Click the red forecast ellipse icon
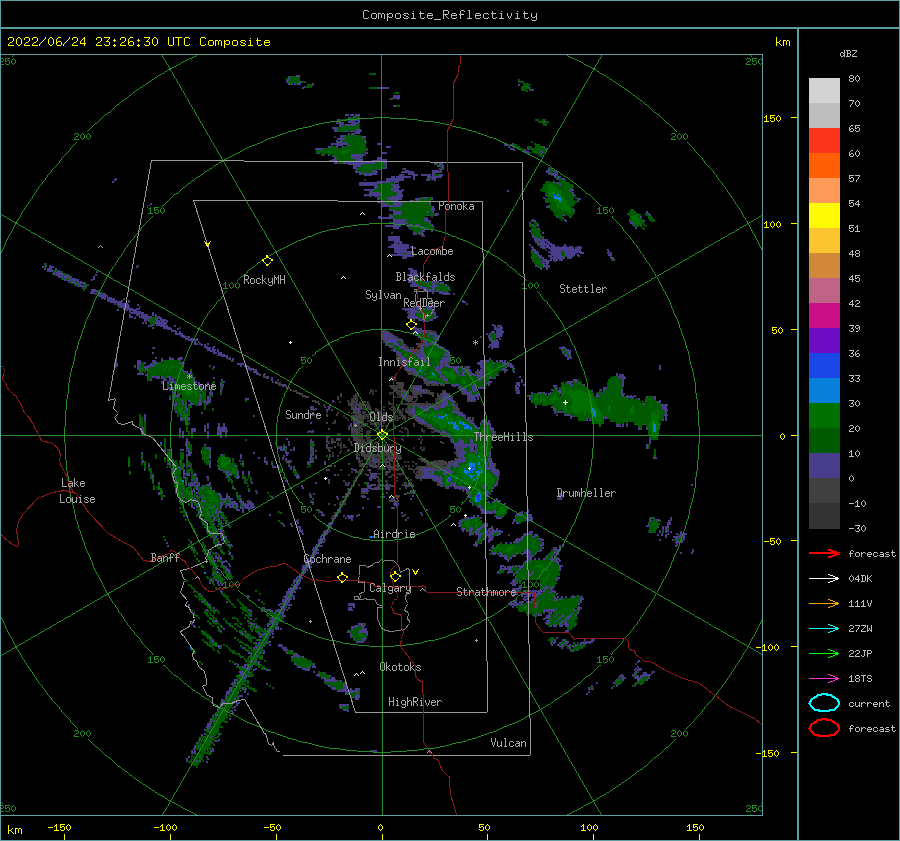The height and width of the screenshot is (841, 900). point(824,728)
